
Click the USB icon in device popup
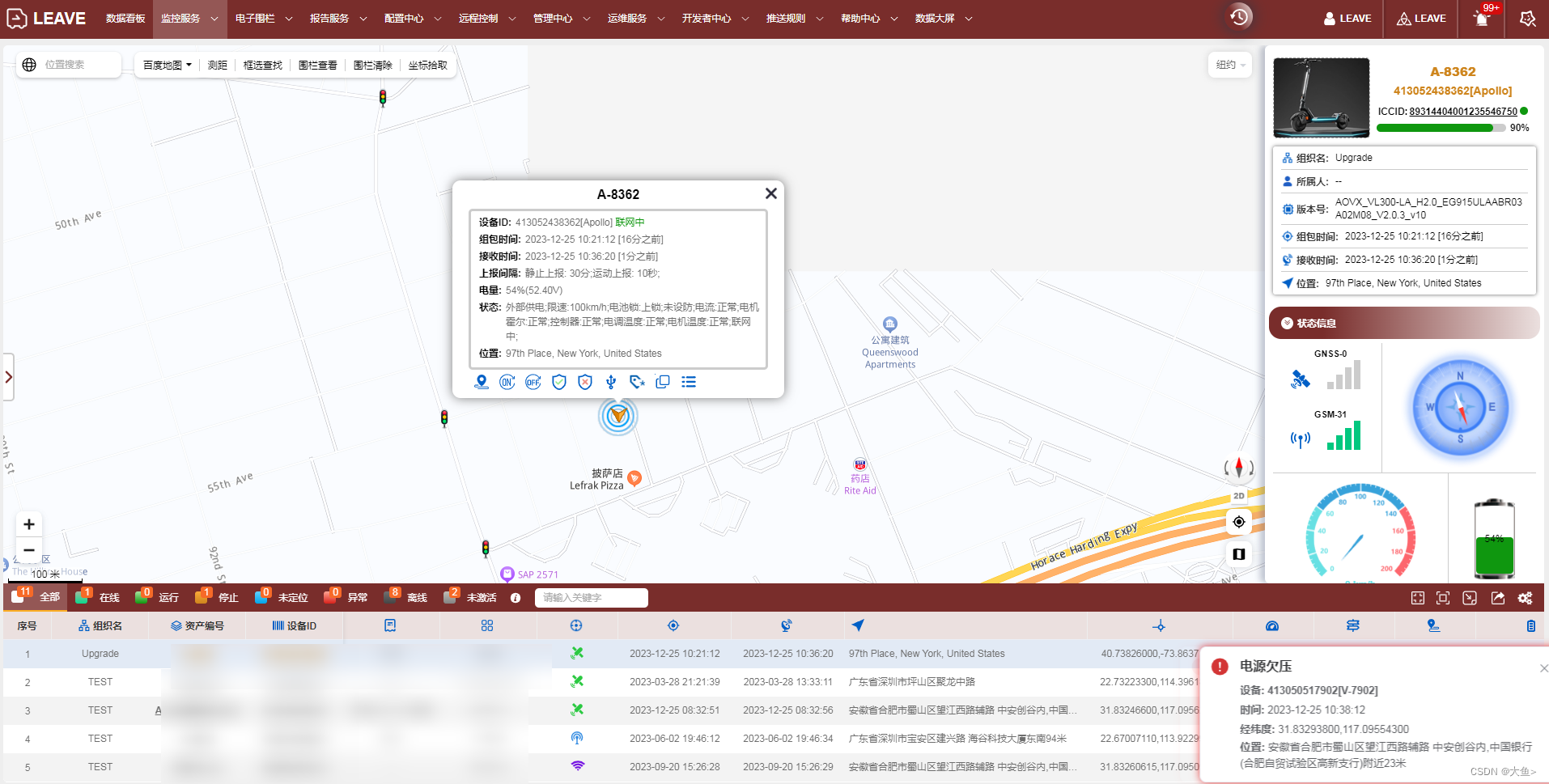point(611,382)
